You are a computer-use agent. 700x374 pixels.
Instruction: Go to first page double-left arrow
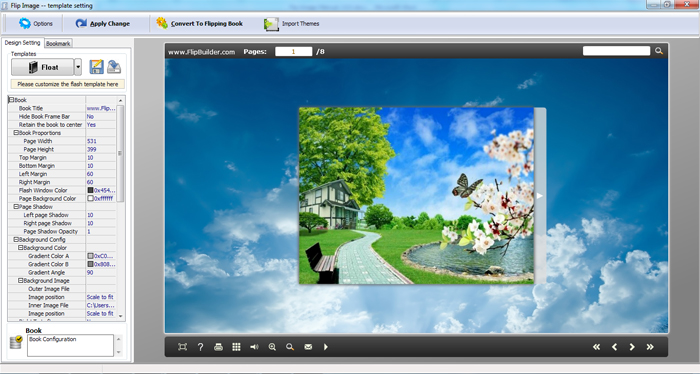click(596, 347)
